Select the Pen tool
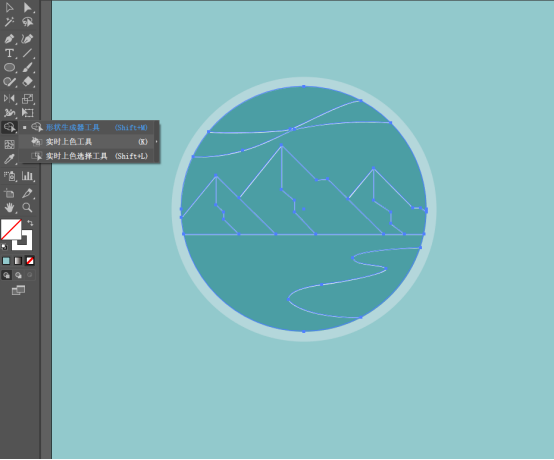Viewport: 554px width, 460px height. (9, 39)
